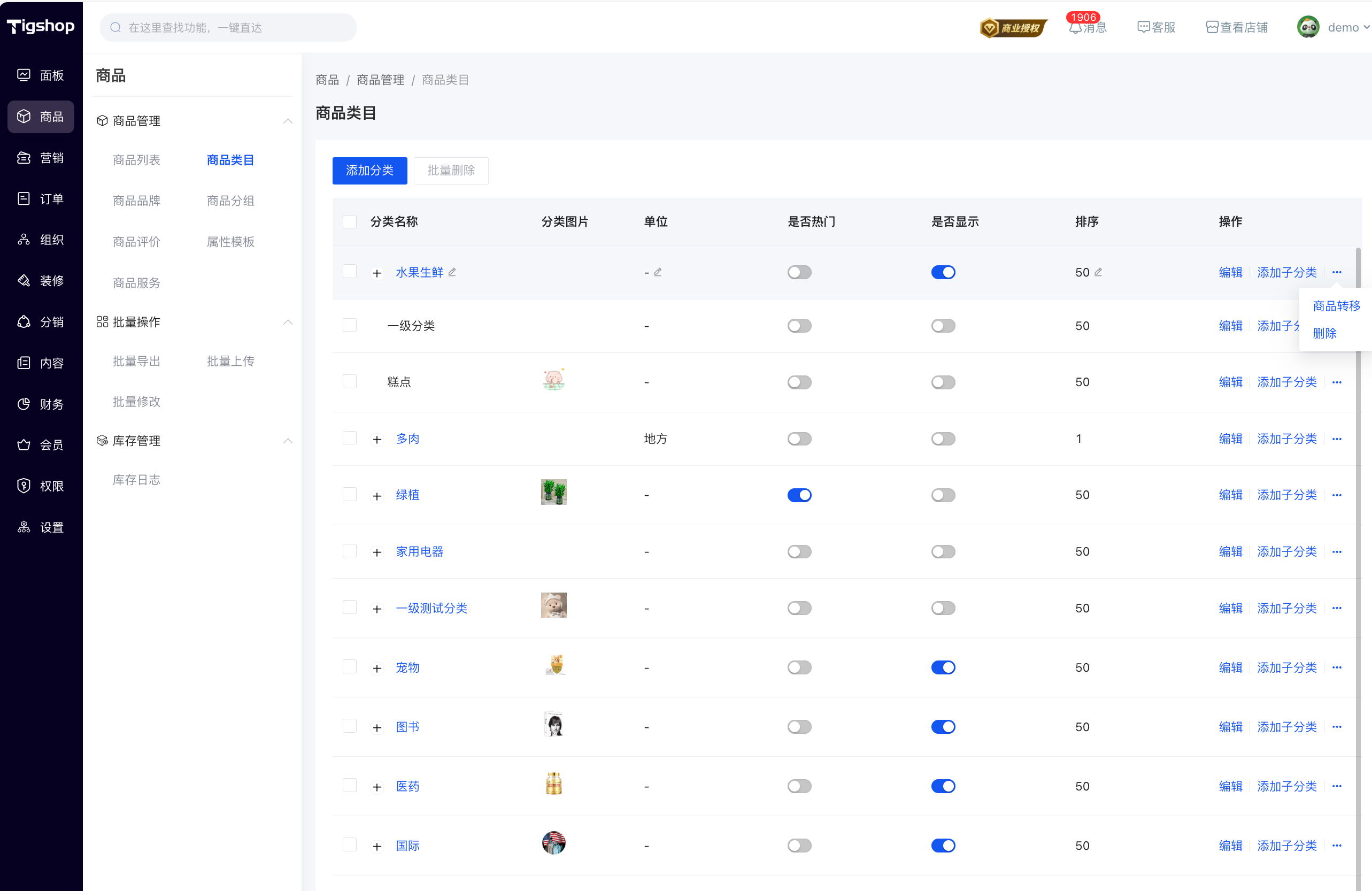Viewport: 1372px width, 891px height.
Task: Click the 商业授权 license badge
Action: click(x=1013, y=28)
